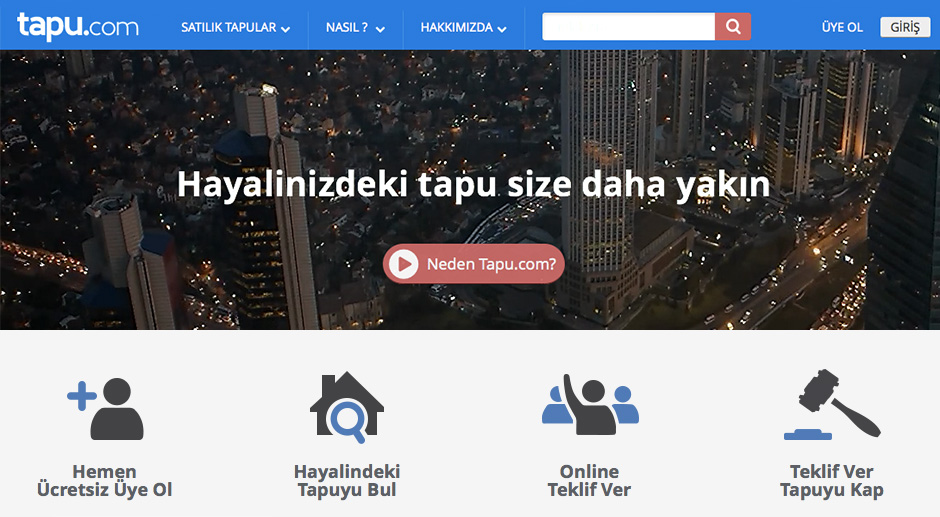Click the GİRİŞ login button
The height and width of the screenshot is (517, 940).
pyautogui.click(x=905, y=28)
